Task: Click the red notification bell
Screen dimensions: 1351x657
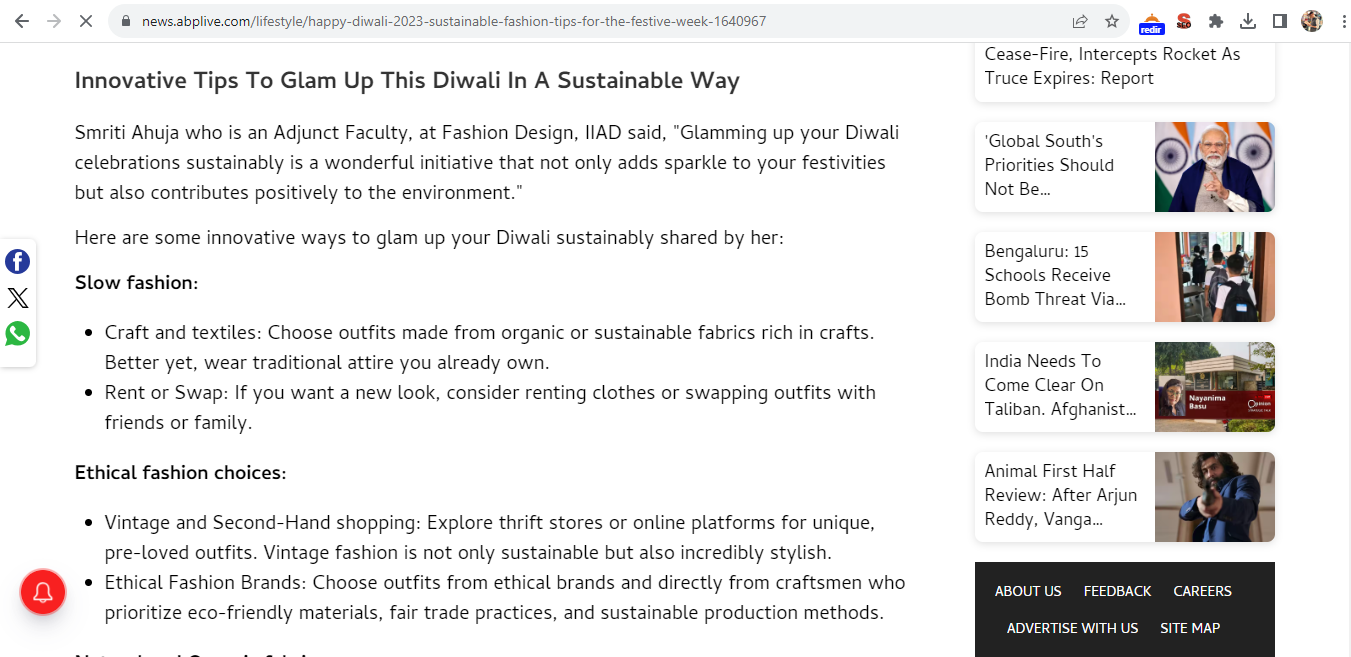Action: (x=43, y=593)
